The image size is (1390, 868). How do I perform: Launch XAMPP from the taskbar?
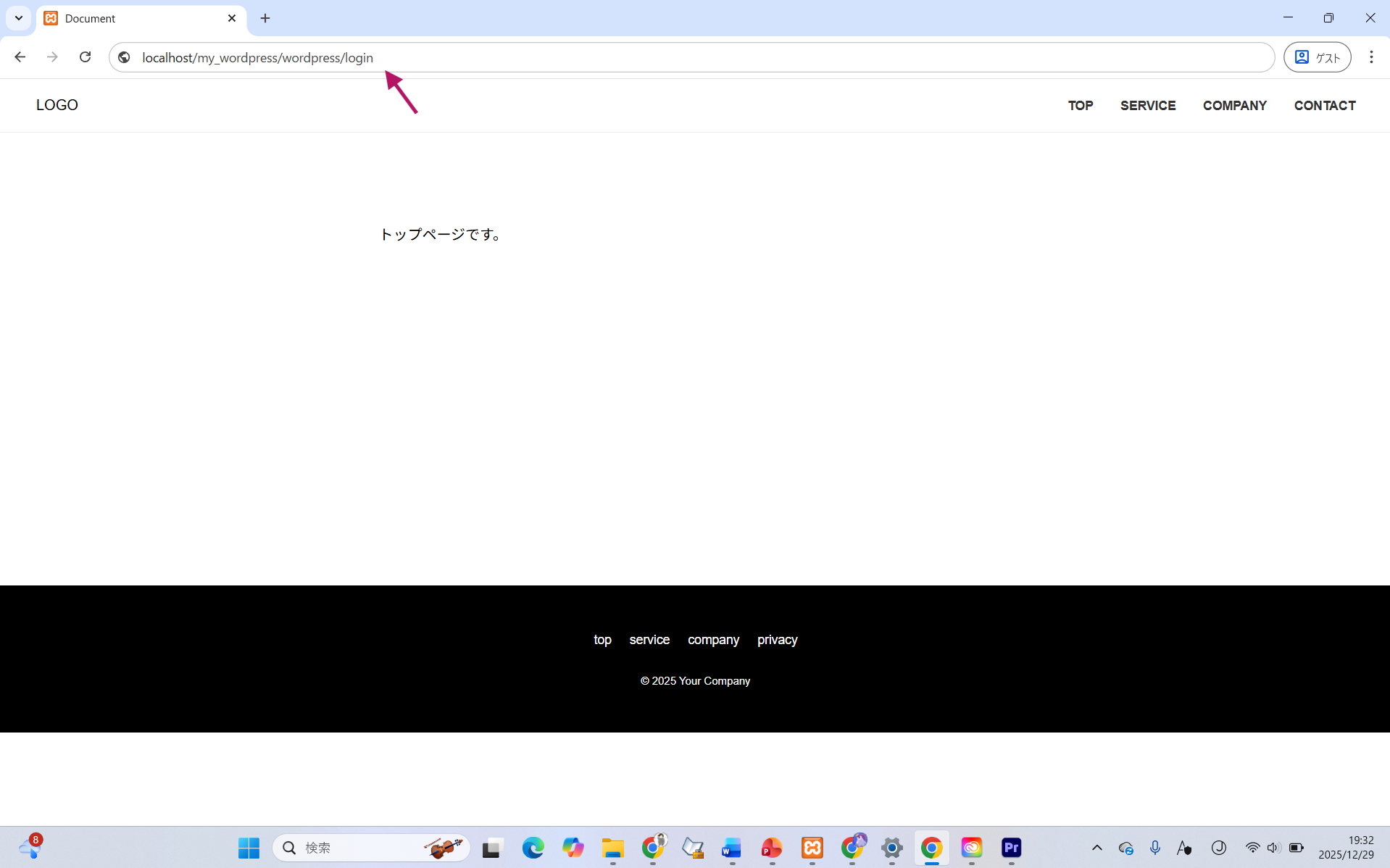pos(812,848)
